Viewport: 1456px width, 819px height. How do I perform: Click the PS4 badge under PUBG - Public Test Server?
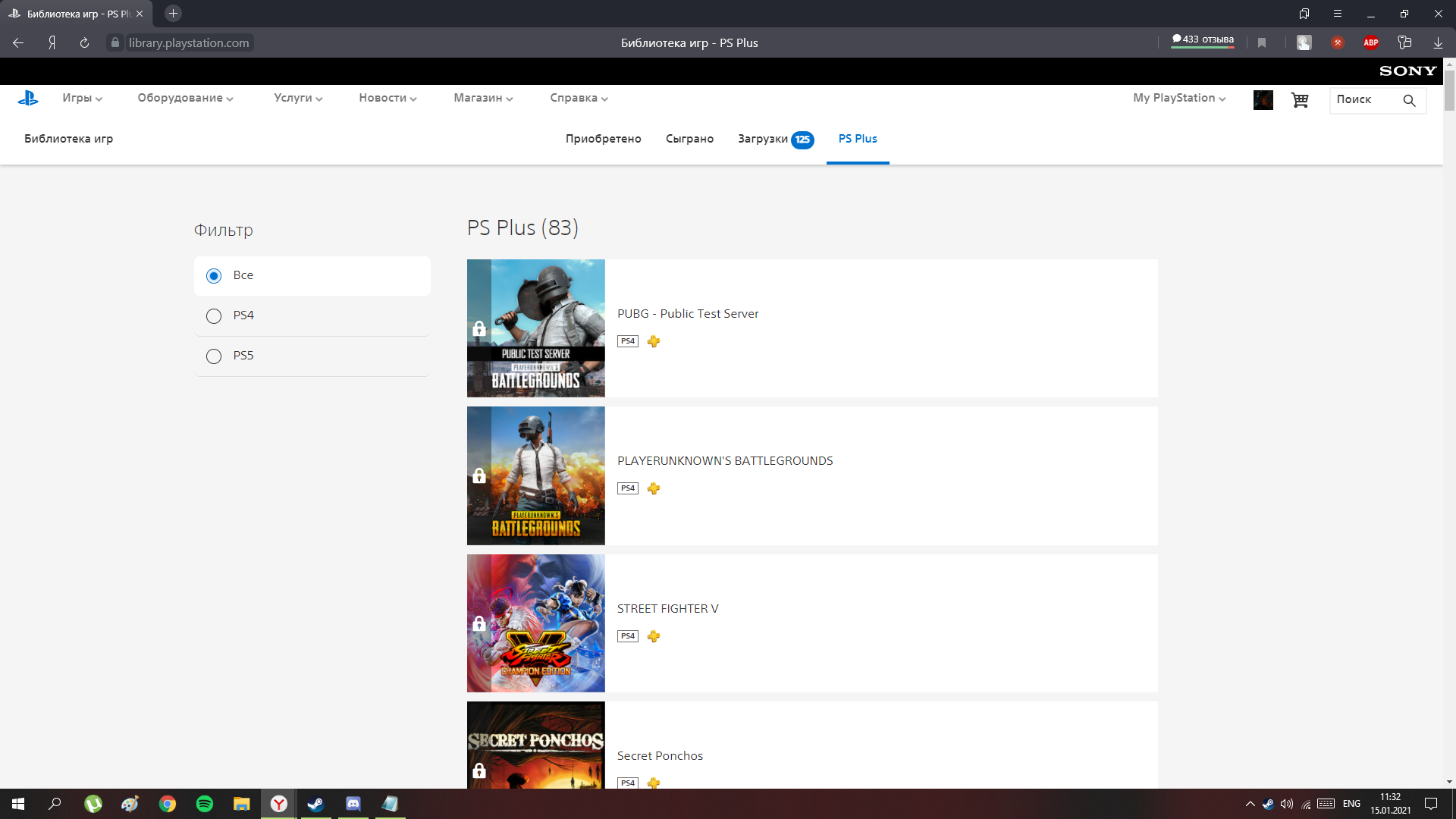coord(628,341)
